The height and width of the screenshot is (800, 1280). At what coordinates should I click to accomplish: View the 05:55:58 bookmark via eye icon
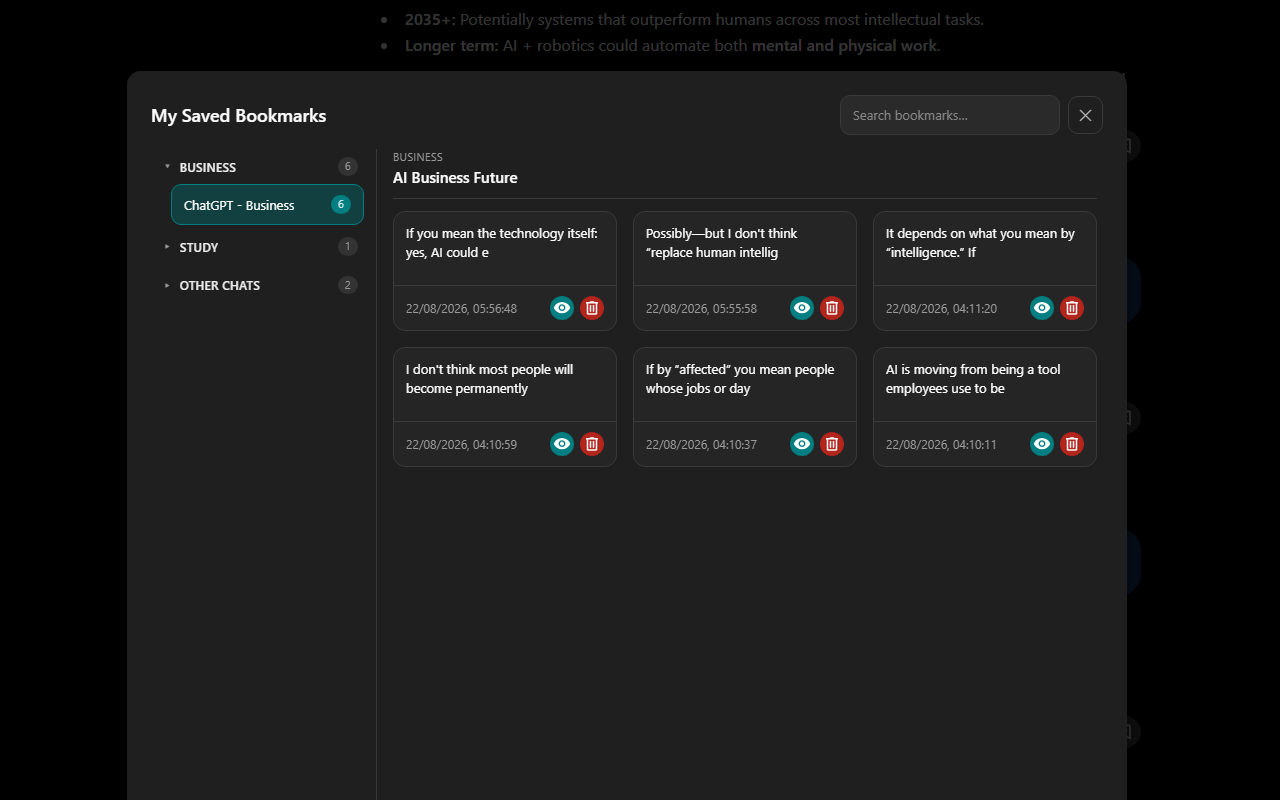coord(802,308)
